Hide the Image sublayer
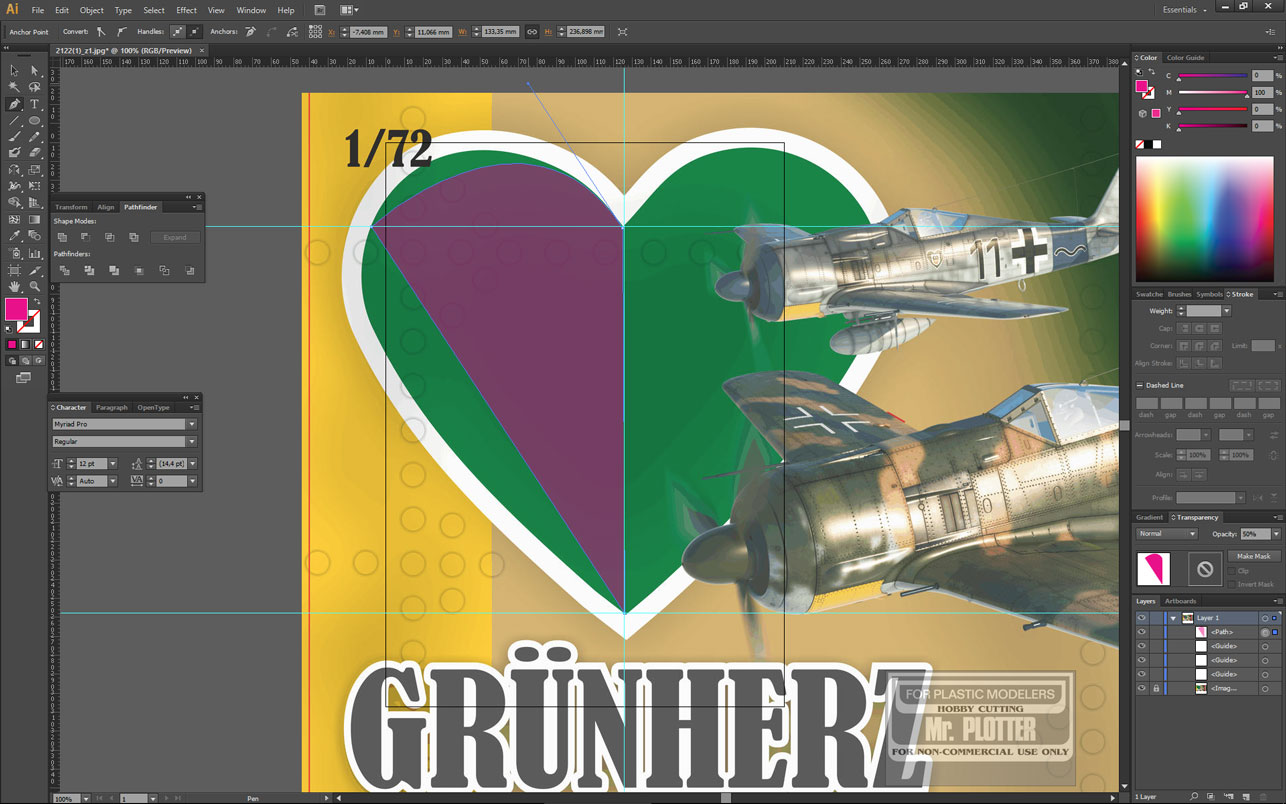Viewport: 1286px width, 804px height. coord(1141,688)
